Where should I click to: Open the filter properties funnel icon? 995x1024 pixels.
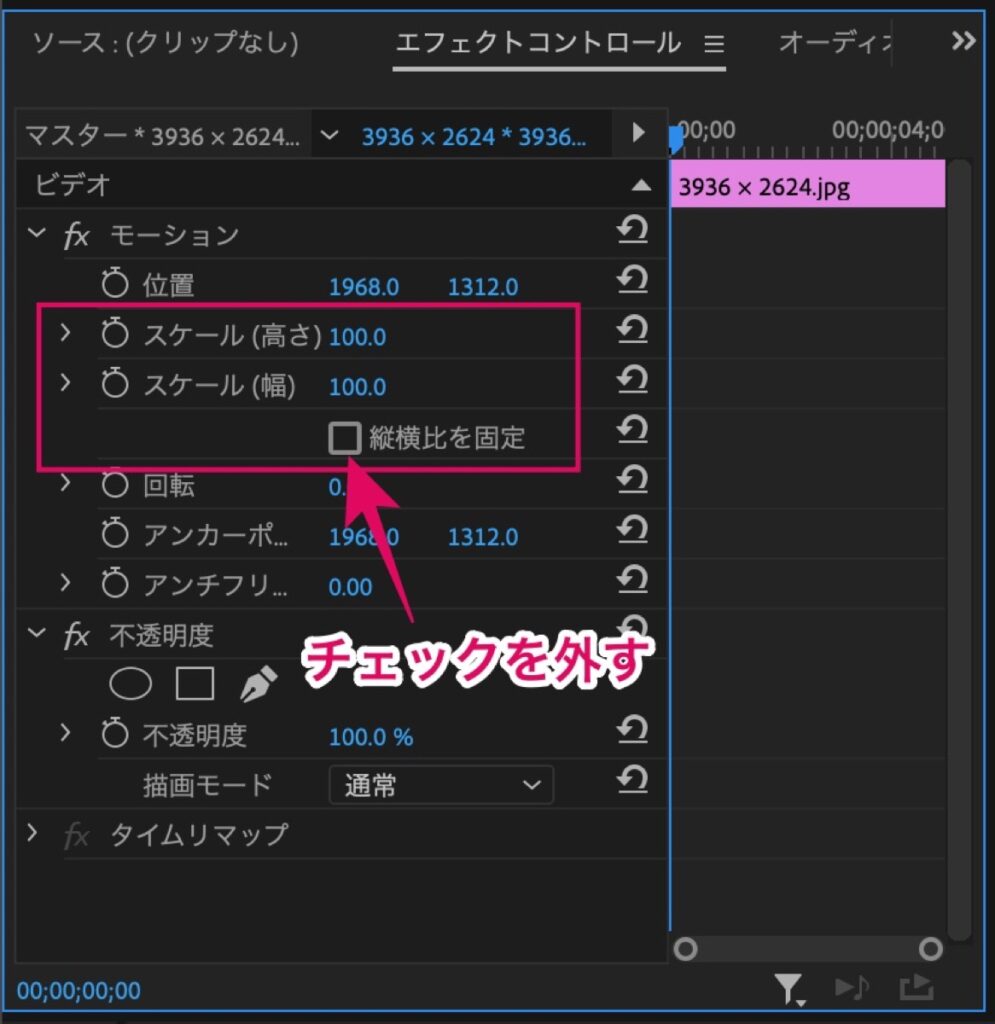[x=789, y=988]
